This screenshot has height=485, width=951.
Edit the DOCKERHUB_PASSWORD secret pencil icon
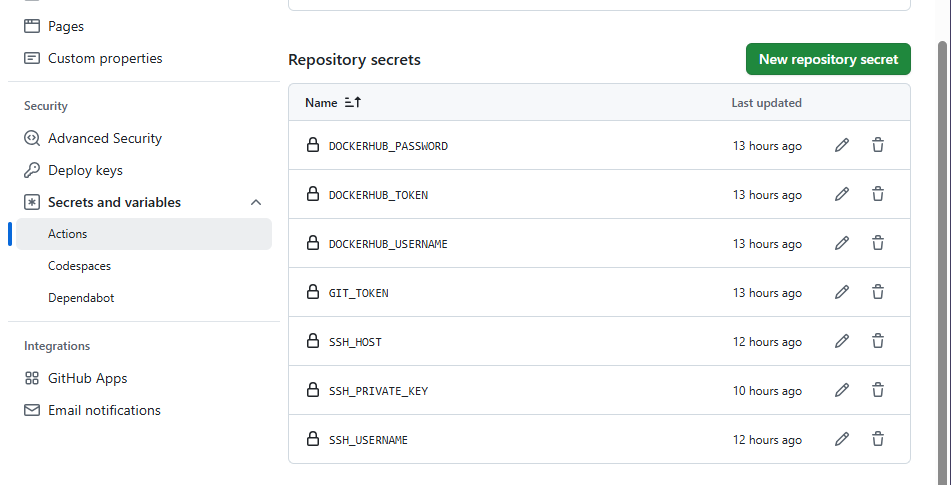point(842,145)
